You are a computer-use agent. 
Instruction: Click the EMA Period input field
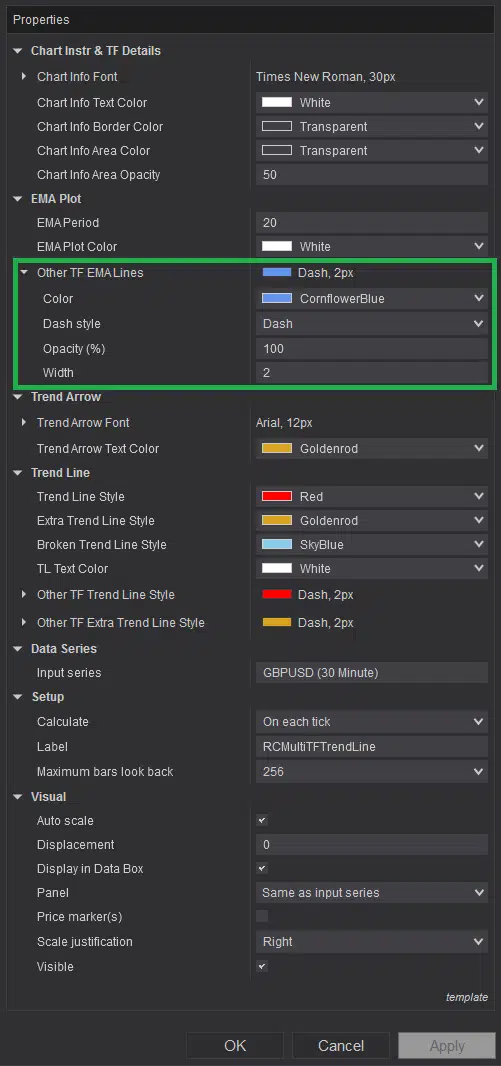372,222
